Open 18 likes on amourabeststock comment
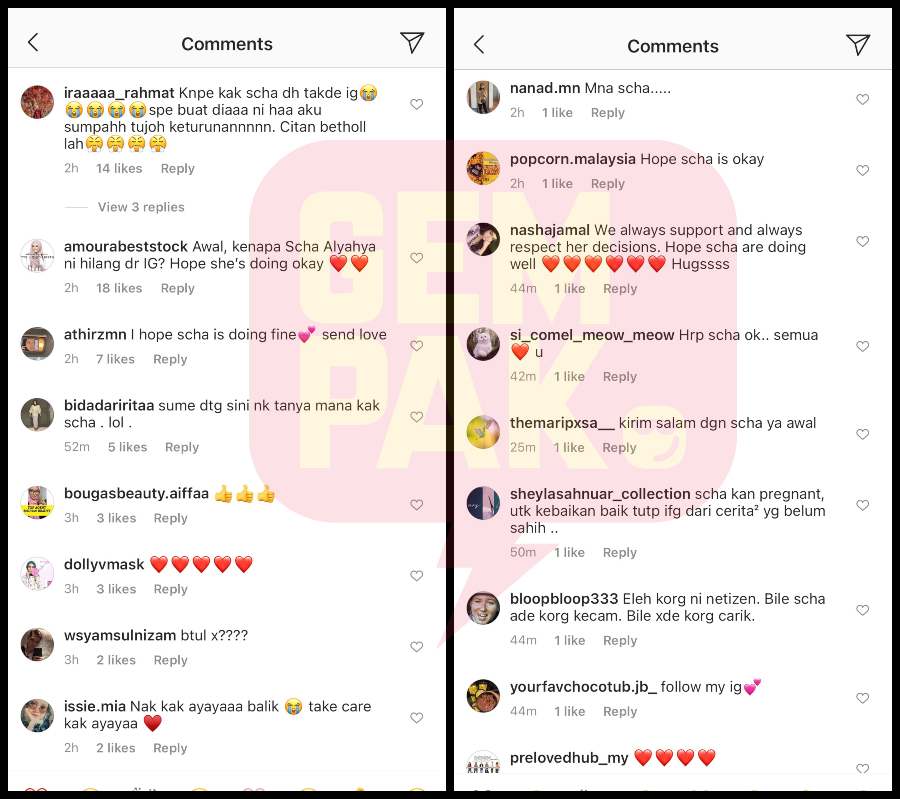 119,288
